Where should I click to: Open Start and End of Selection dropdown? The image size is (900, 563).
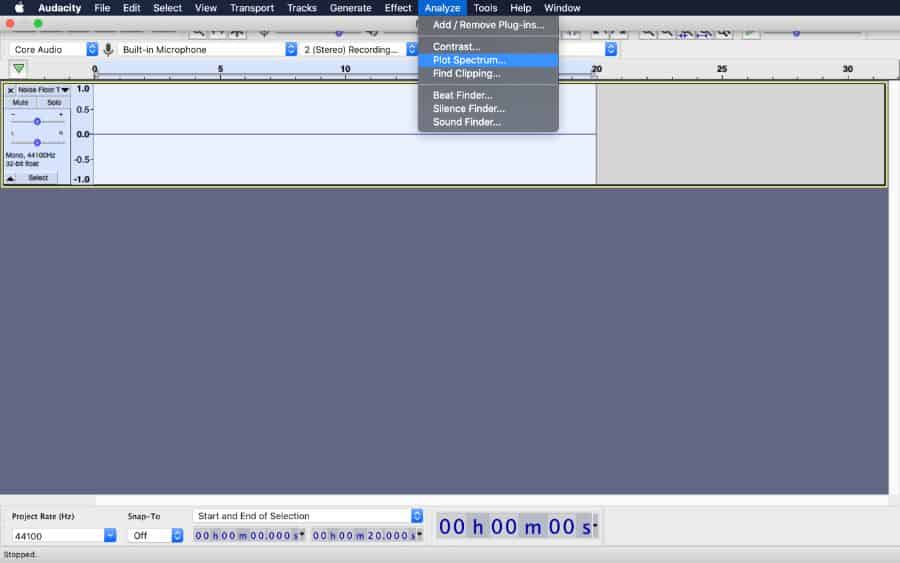coord(417,516)
